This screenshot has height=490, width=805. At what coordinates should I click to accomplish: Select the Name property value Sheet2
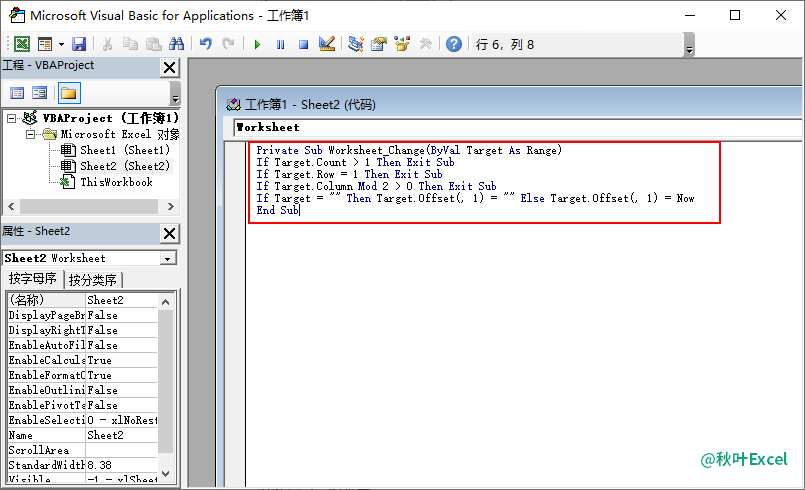click(x=121, y=435)
